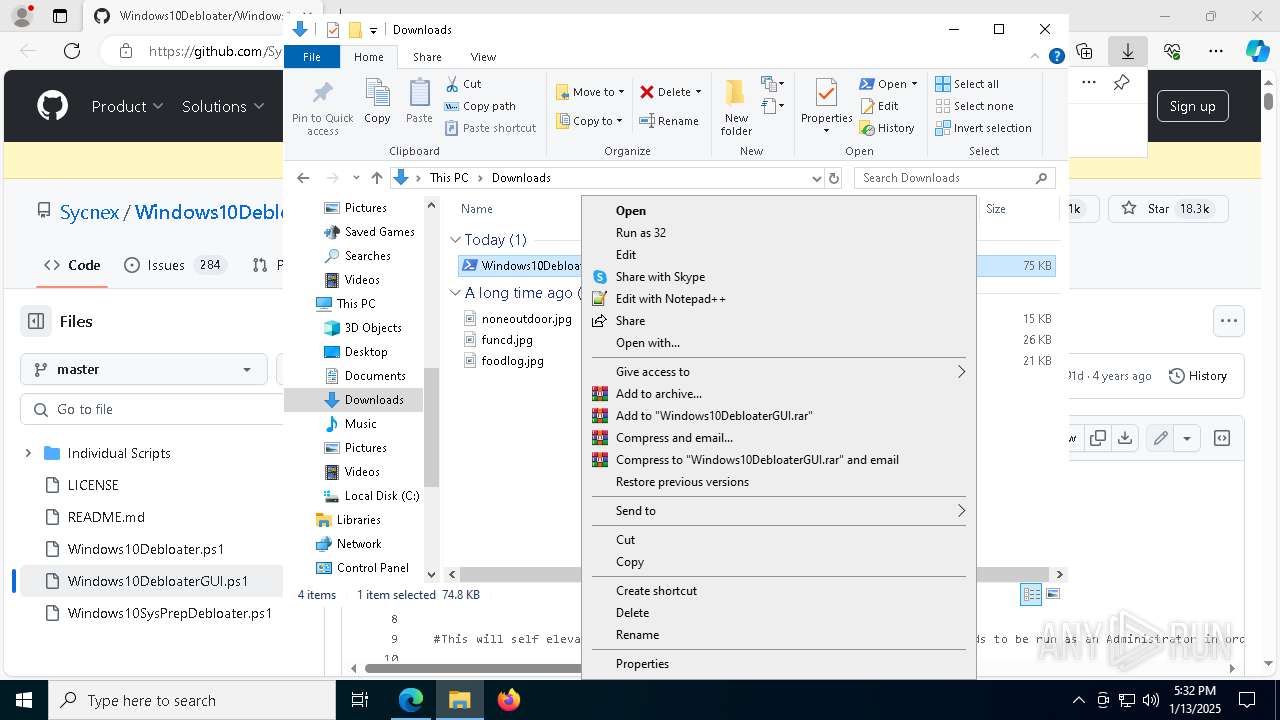
Task: Collapse the Today group
Action: tap(455, 240)
